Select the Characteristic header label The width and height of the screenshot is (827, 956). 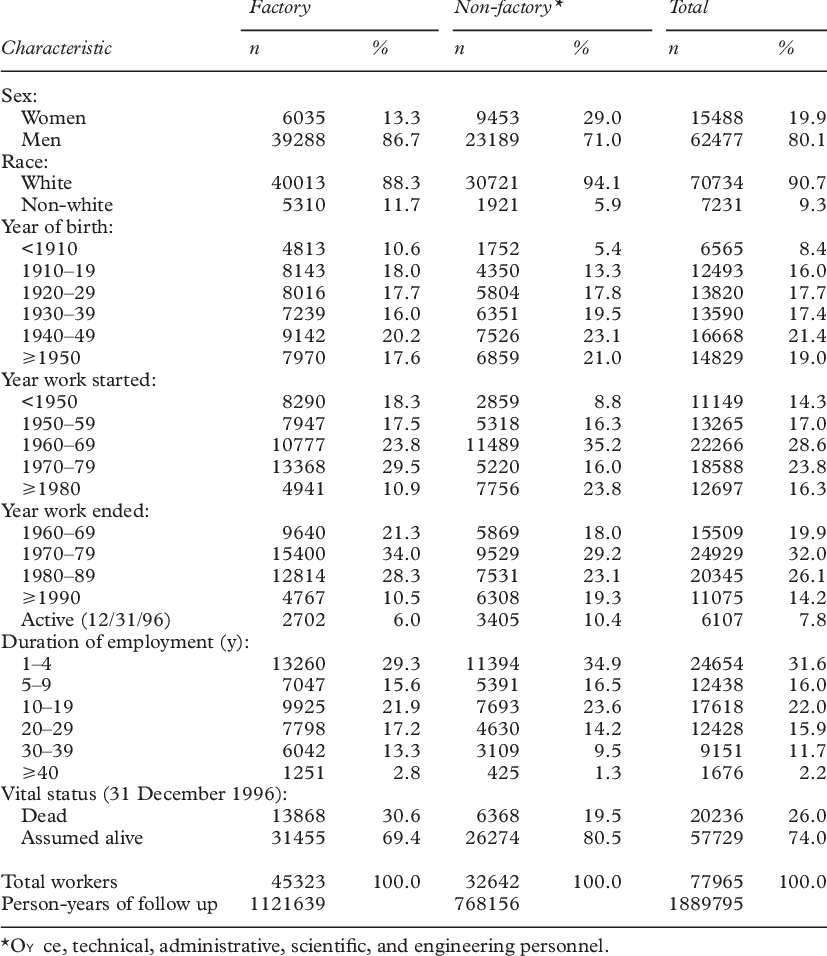tap(56, 47)
